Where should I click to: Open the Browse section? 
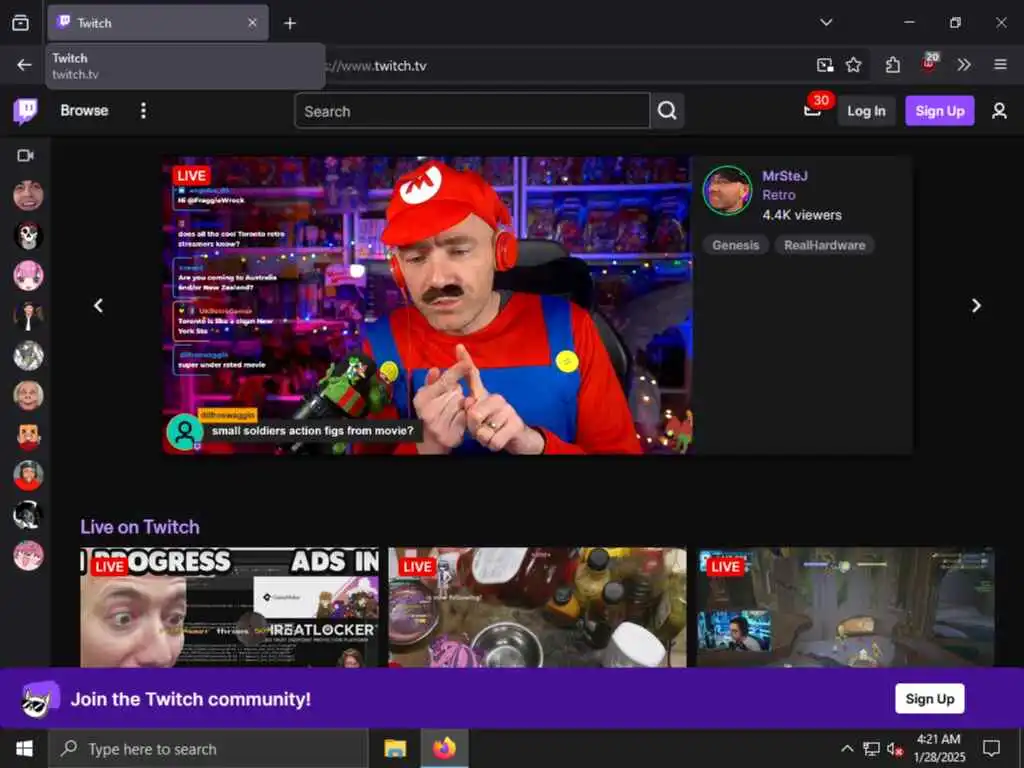click(x=84, y=110)
